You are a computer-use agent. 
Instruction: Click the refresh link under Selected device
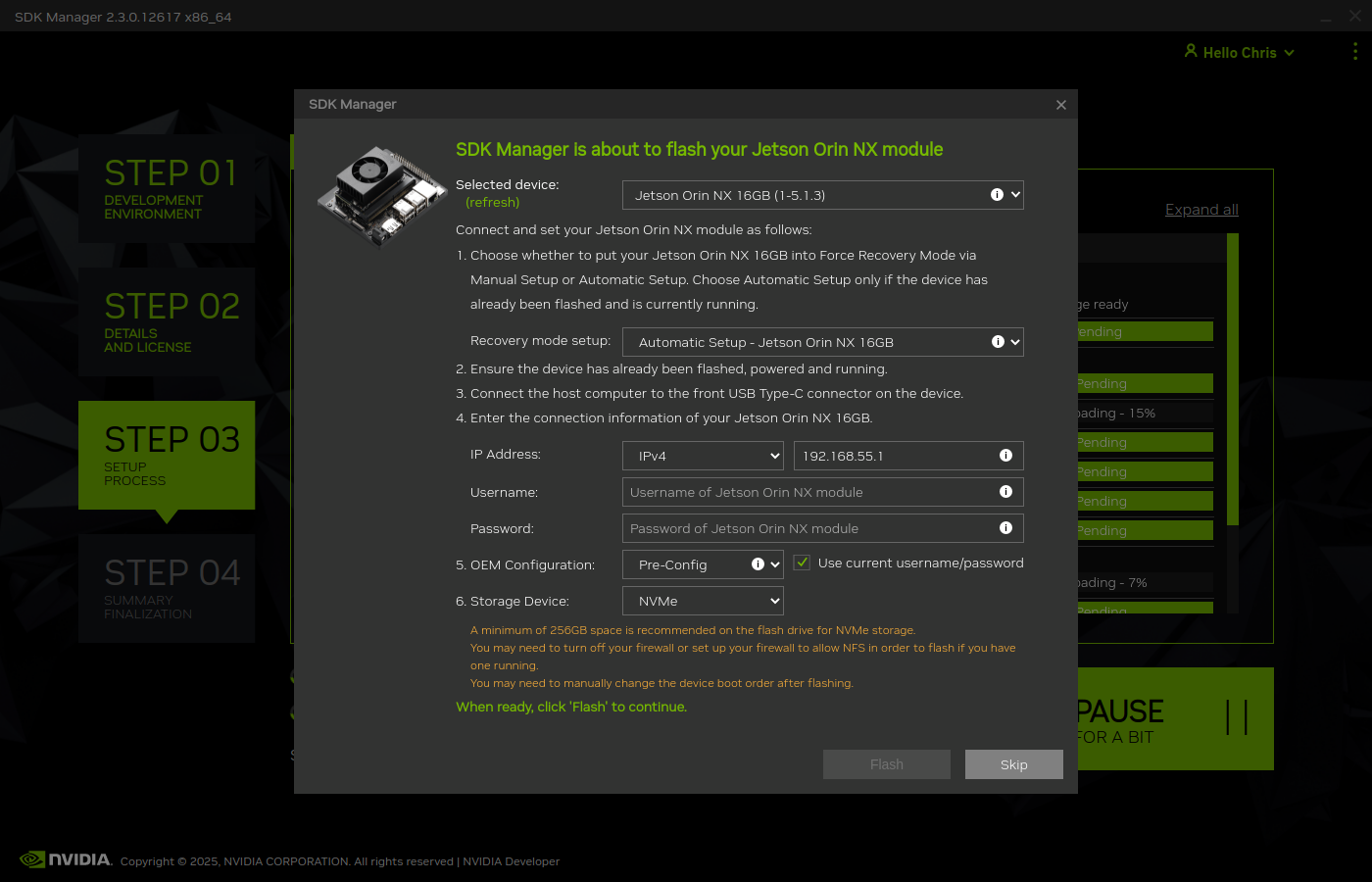[492, 203]
